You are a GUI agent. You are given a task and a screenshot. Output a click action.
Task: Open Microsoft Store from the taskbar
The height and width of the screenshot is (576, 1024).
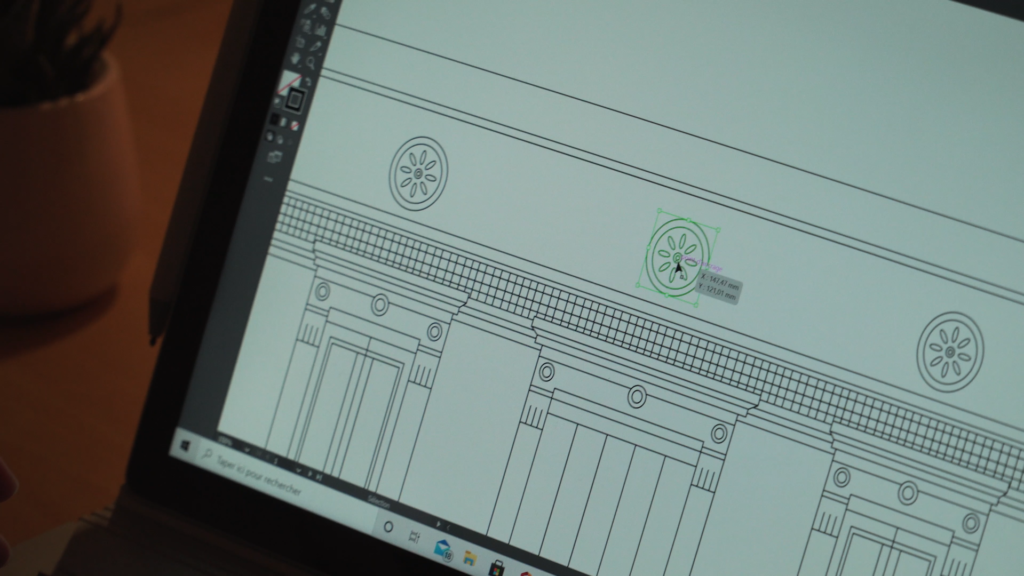pos(497,568)
